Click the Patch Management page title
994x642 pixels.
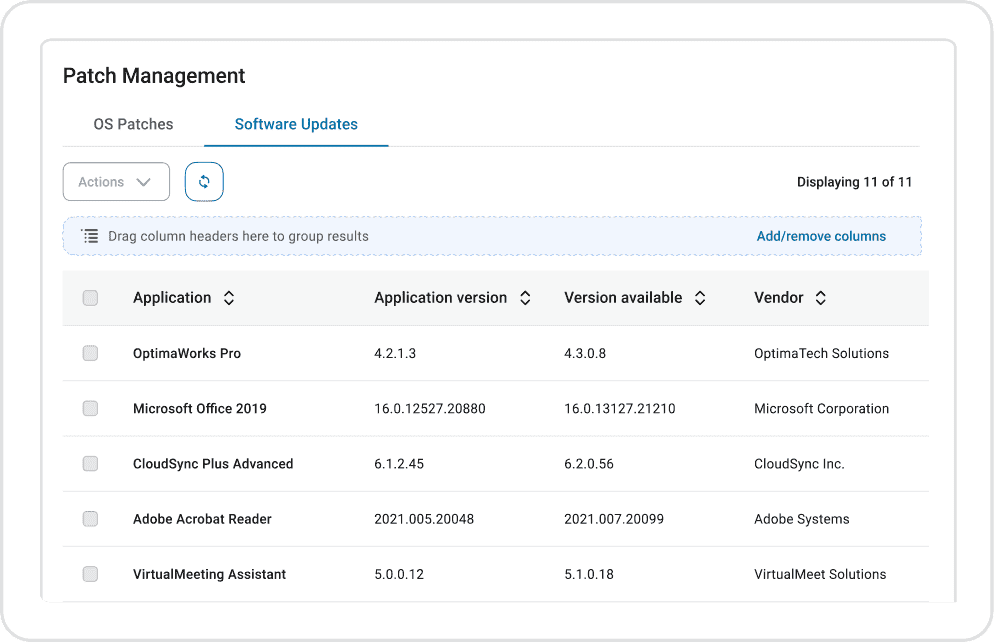point(154,75)
